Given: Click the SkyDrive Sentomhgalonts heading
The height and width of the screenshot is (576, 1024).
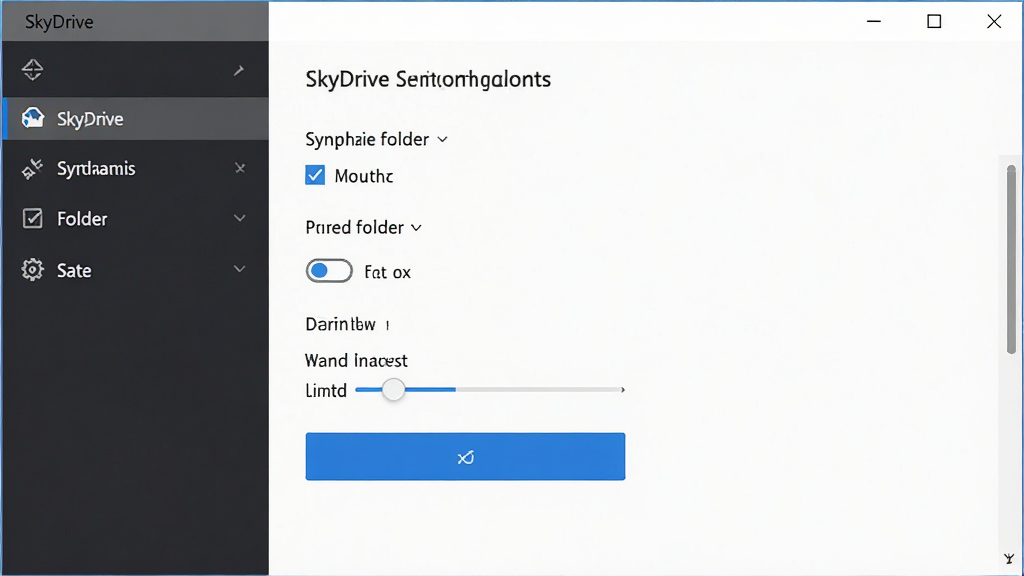Looking at the screenshot, I should (428, 80).
